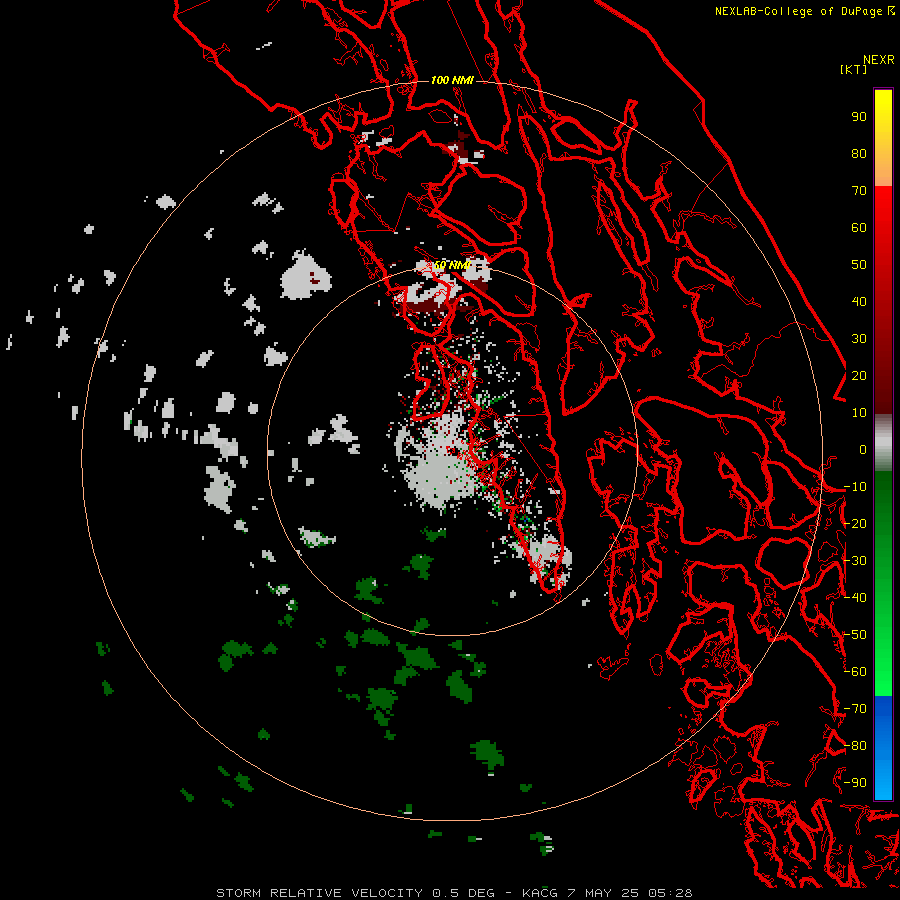Click the 10 value on the velocity scale

point(859,413)
